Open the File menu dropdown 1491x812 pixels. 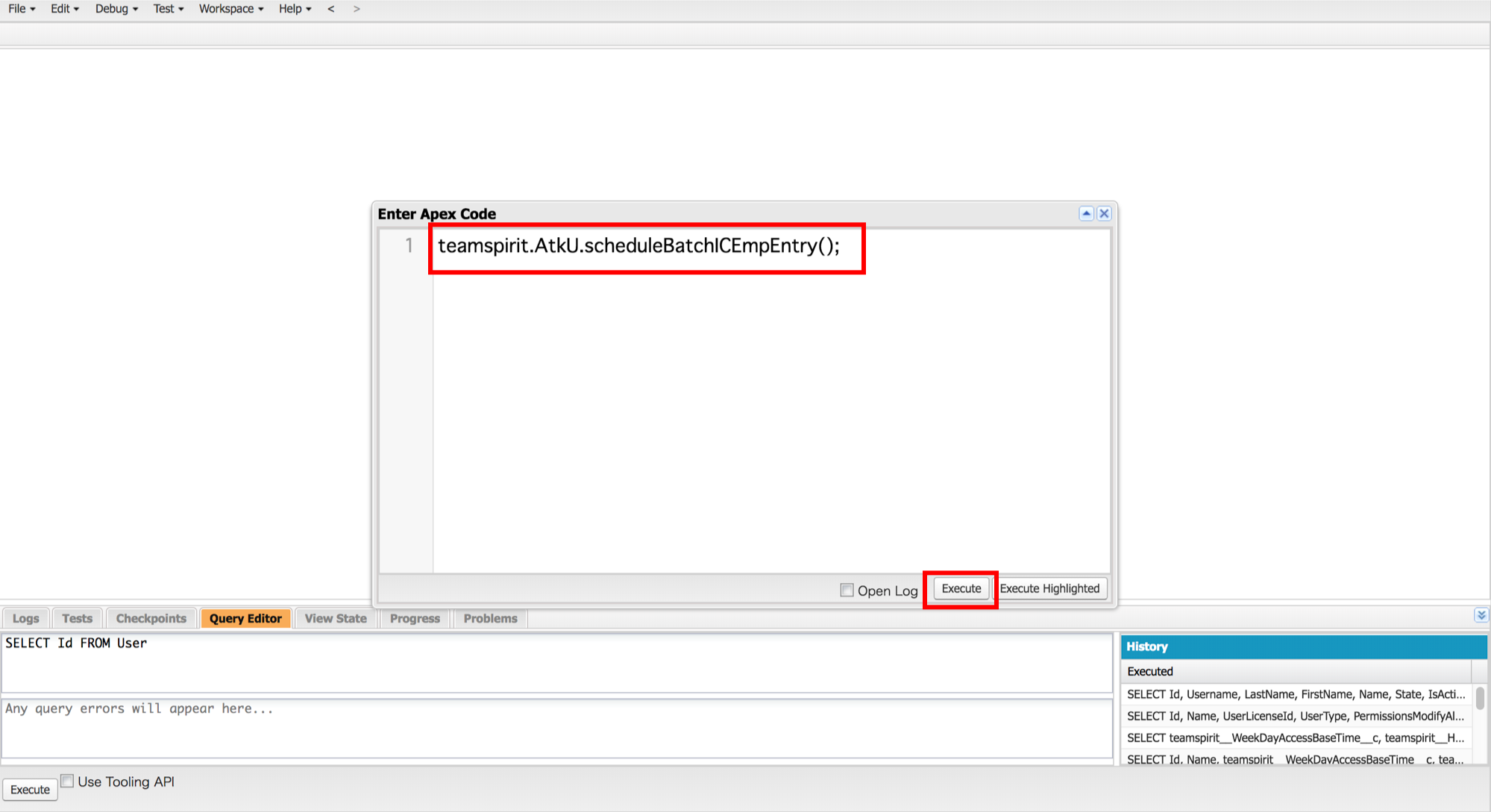22,9
